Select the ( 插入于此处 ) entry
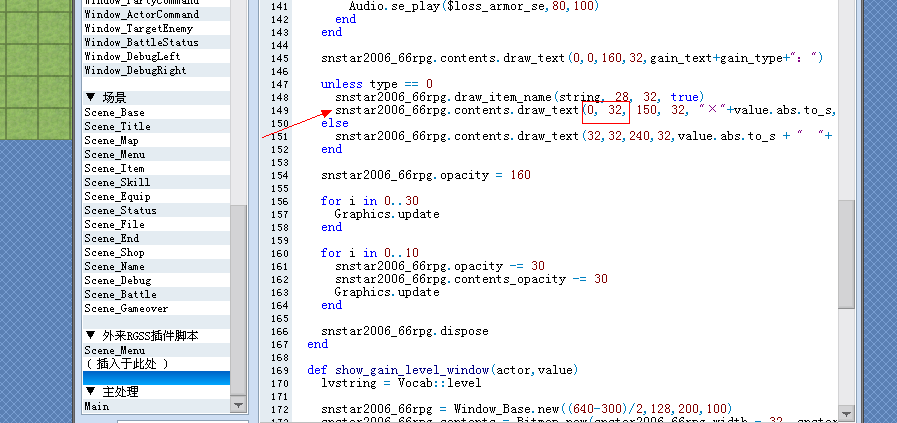The image size is (897, 423). pyautogui.click(x=156, y=364)
